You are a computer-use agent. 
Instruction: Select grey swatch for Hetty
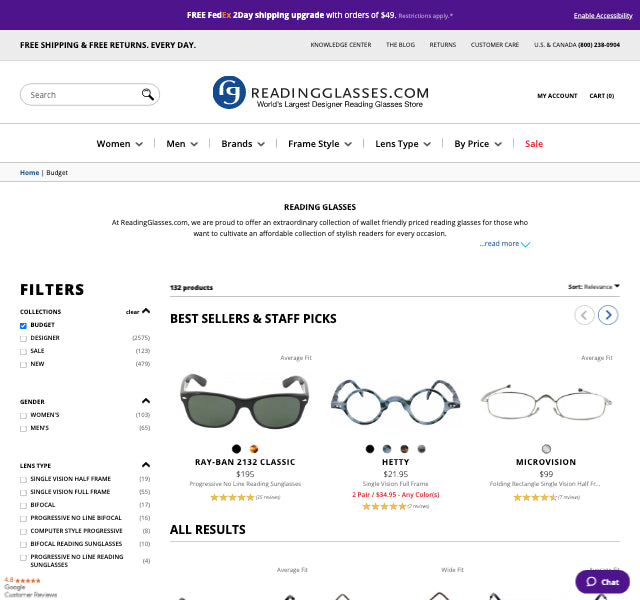(x=422, y=449)
